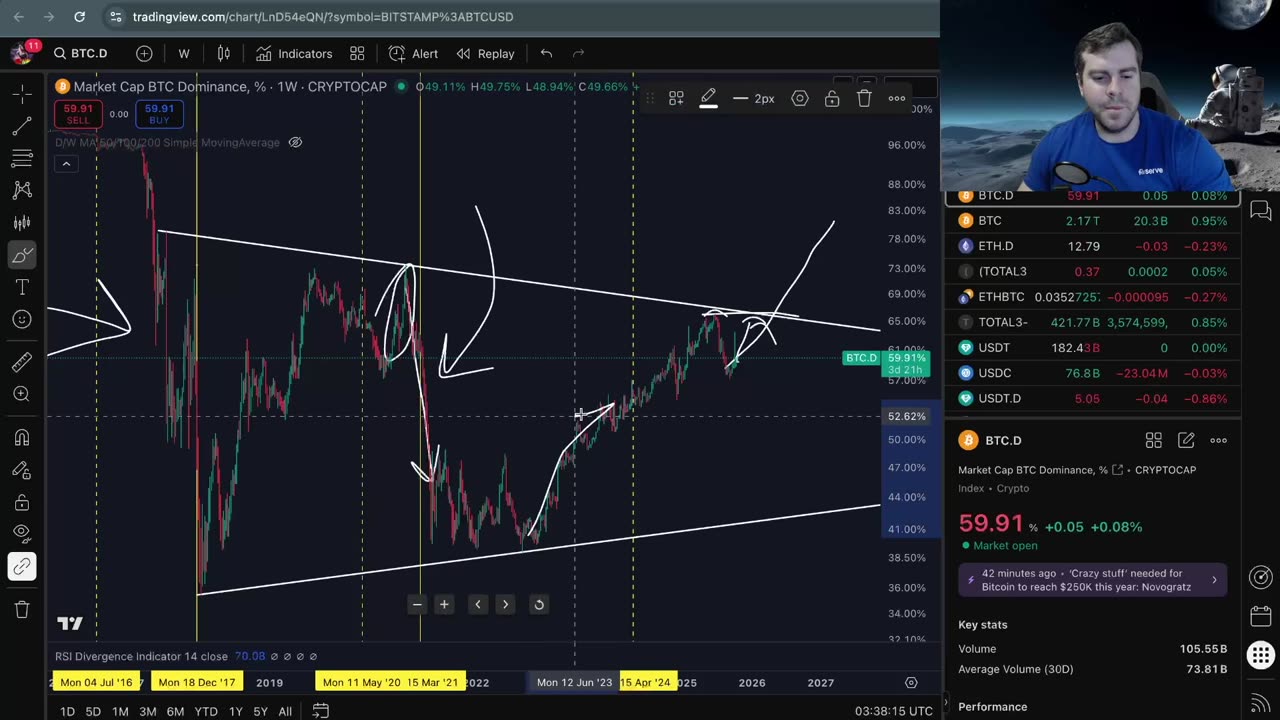The height and width of the screenshot is (720, 1280).
Task: Start bar Replay mode
Action: [486, 53]
